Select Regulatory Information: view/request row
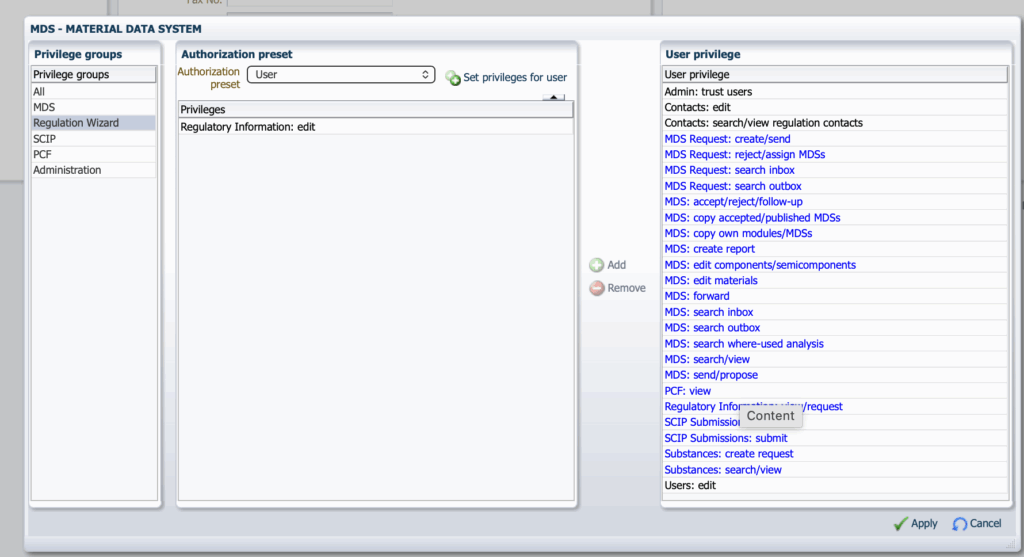The image size is (1024, 557). click(x=835, y=406)
